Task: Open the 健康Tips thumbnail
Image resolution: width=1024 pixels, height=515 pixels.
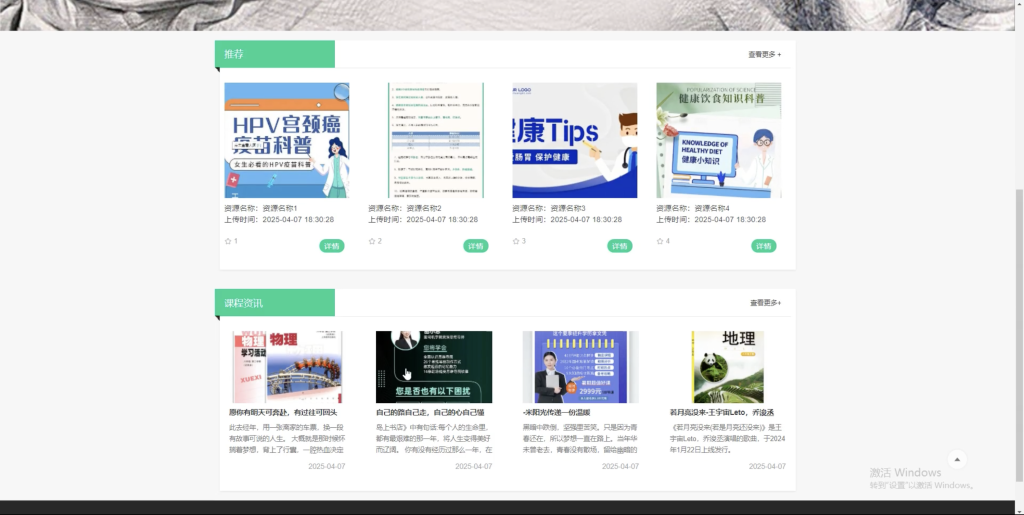Action: tap(575, 140)
